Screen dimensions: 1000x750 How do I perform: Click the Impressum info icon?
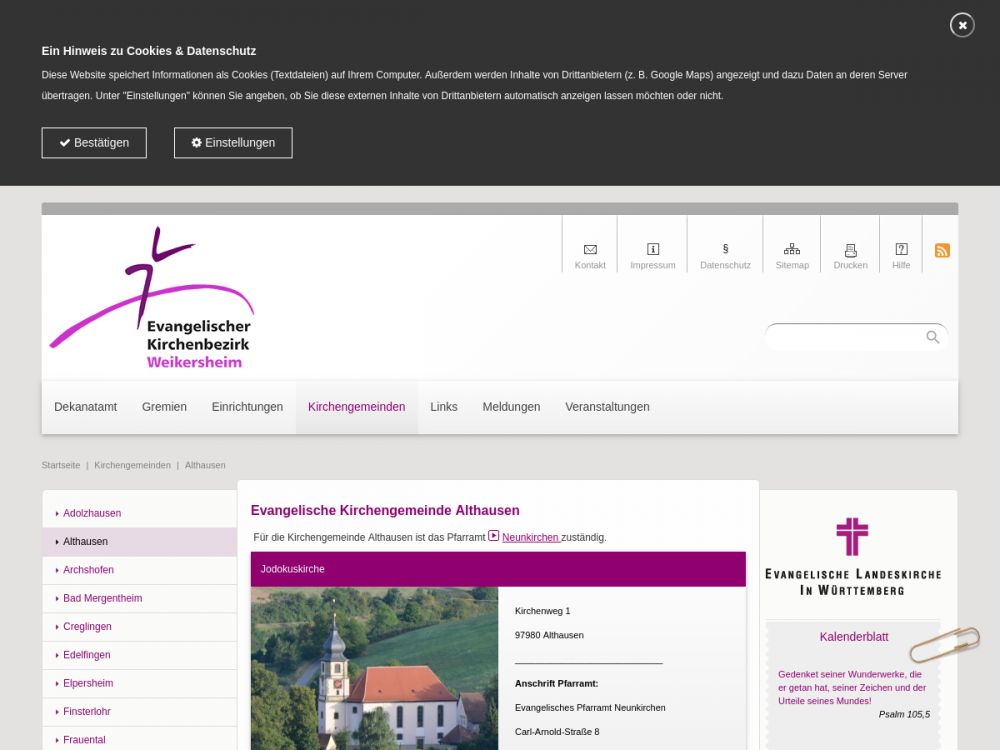(653, 250)
